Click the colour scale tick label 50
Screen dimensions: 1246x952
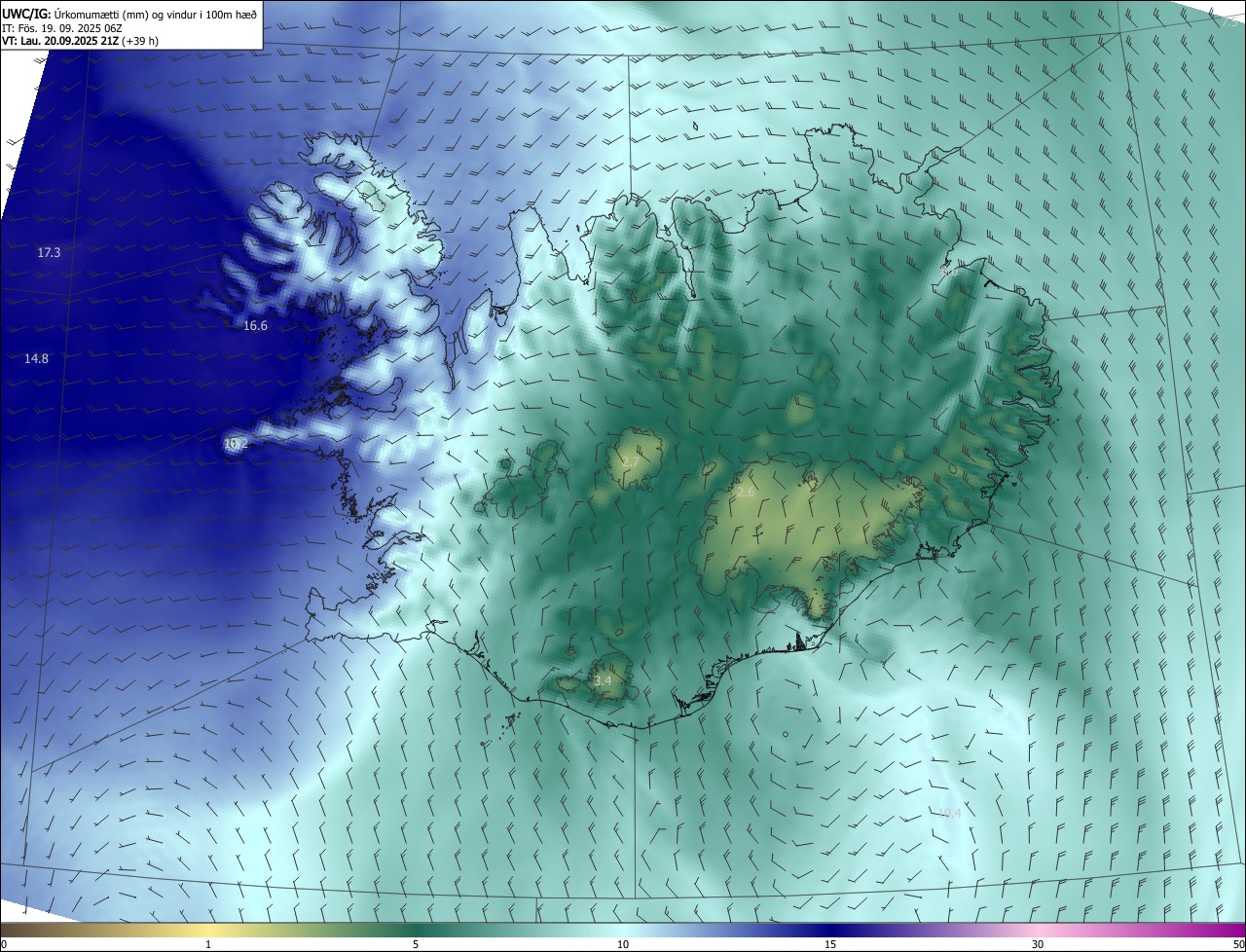pos(1238,944)
